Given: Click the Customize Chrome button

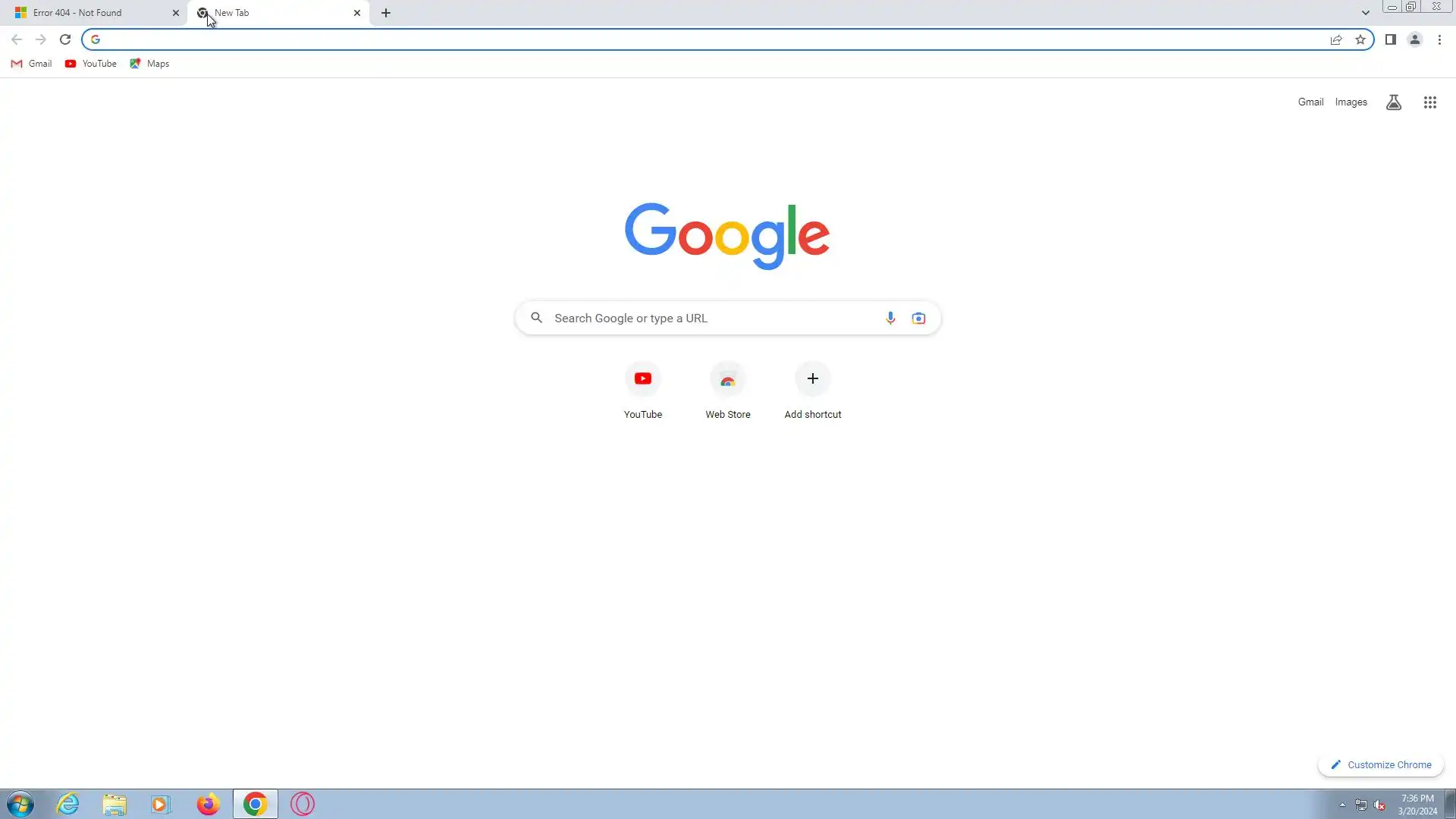Looking at the screenshot, I should click(x=1380, y=764).
